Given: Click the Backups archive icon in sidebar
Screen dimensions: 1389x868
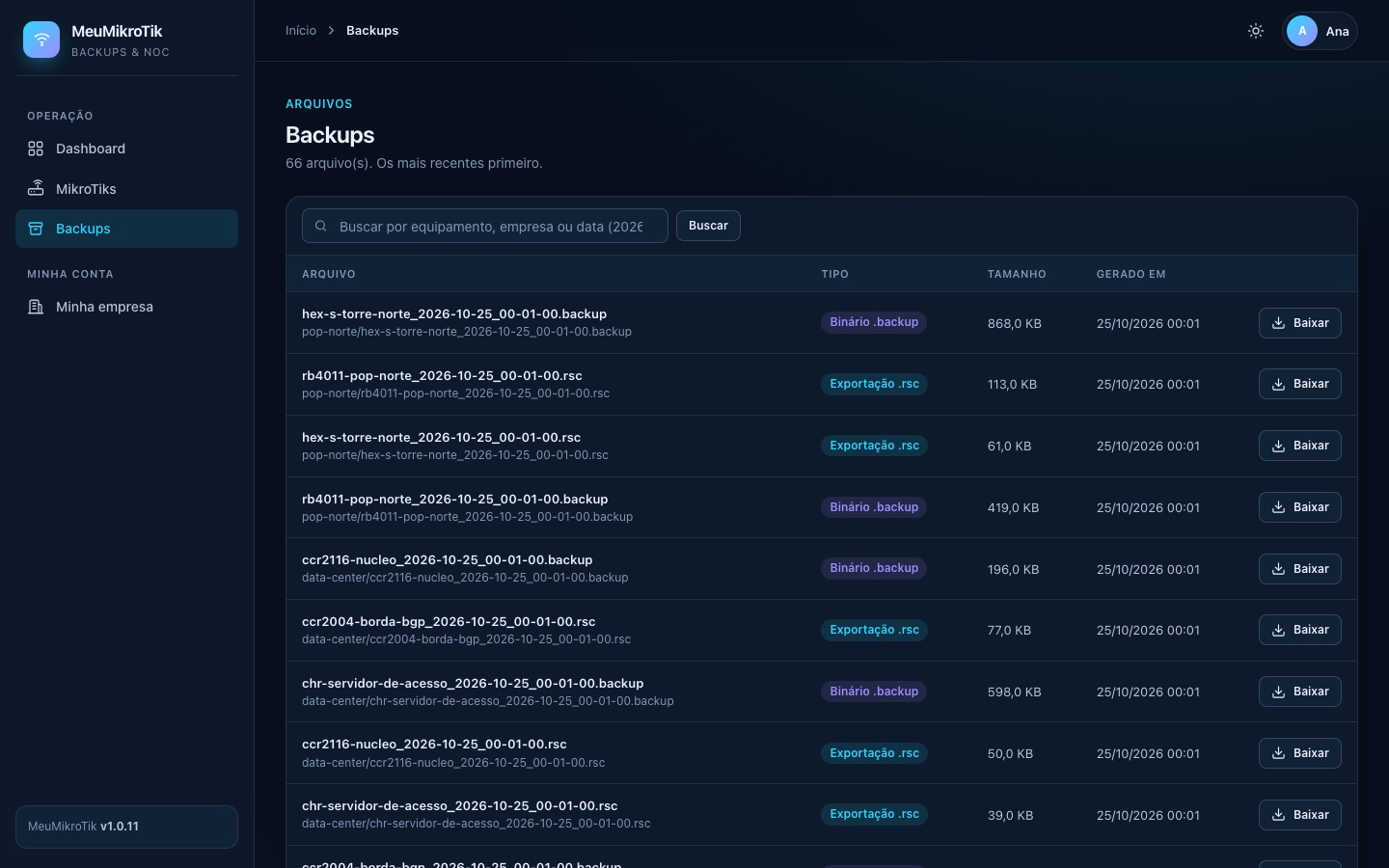Looking at the screenshot, I should tap(36, 229).
